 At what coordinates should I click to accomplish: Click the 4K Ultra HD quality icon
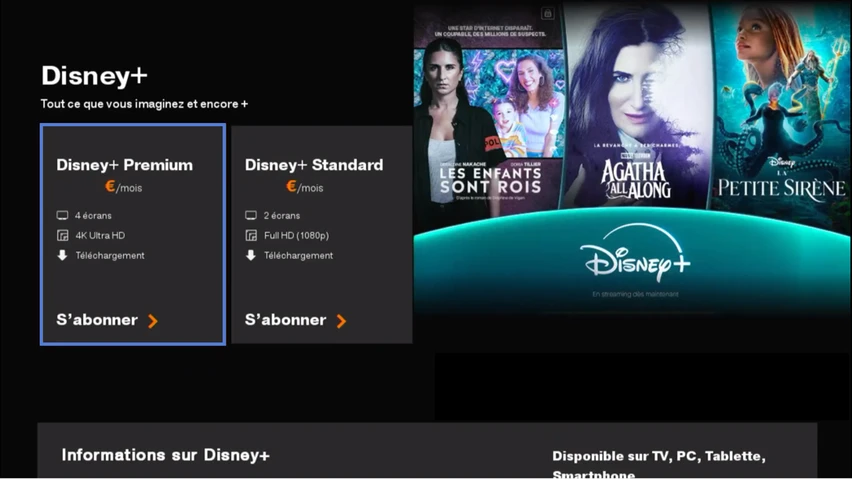62,236
